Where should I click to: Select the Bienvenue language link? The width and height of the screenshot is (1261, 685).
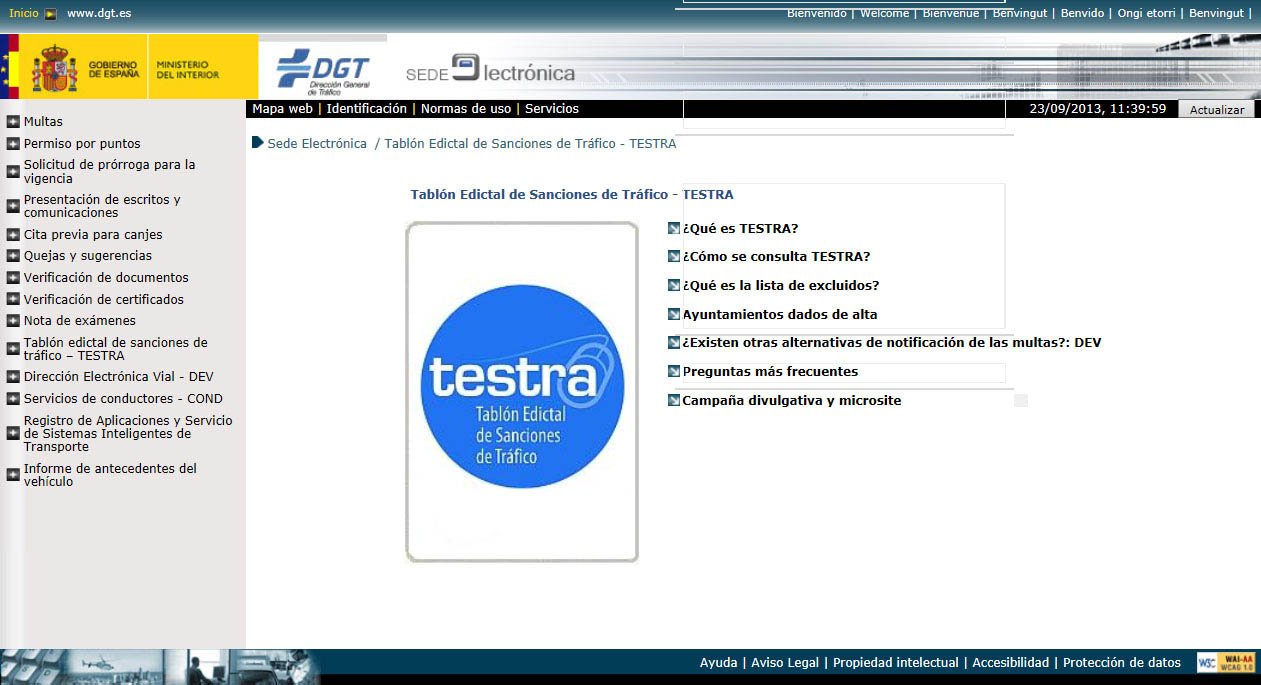click(x=950, y=13)
